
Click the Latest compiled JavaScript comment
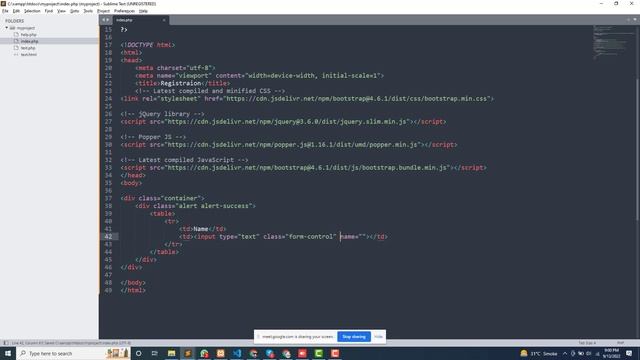pos(184,160)
